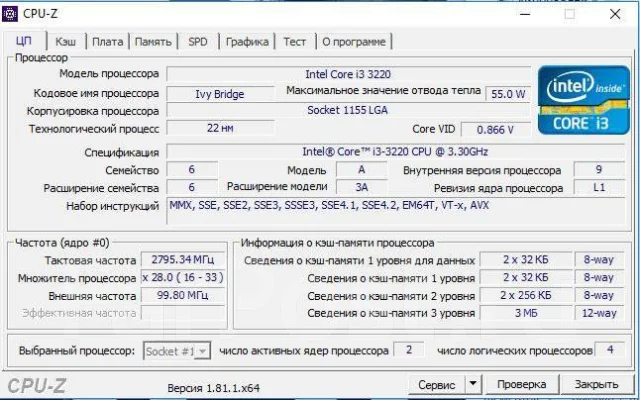Click the 99.80 МГц bus speed value
Image resolution: width=640 pixels, height=400 pixels.
[x=182, y=295]
